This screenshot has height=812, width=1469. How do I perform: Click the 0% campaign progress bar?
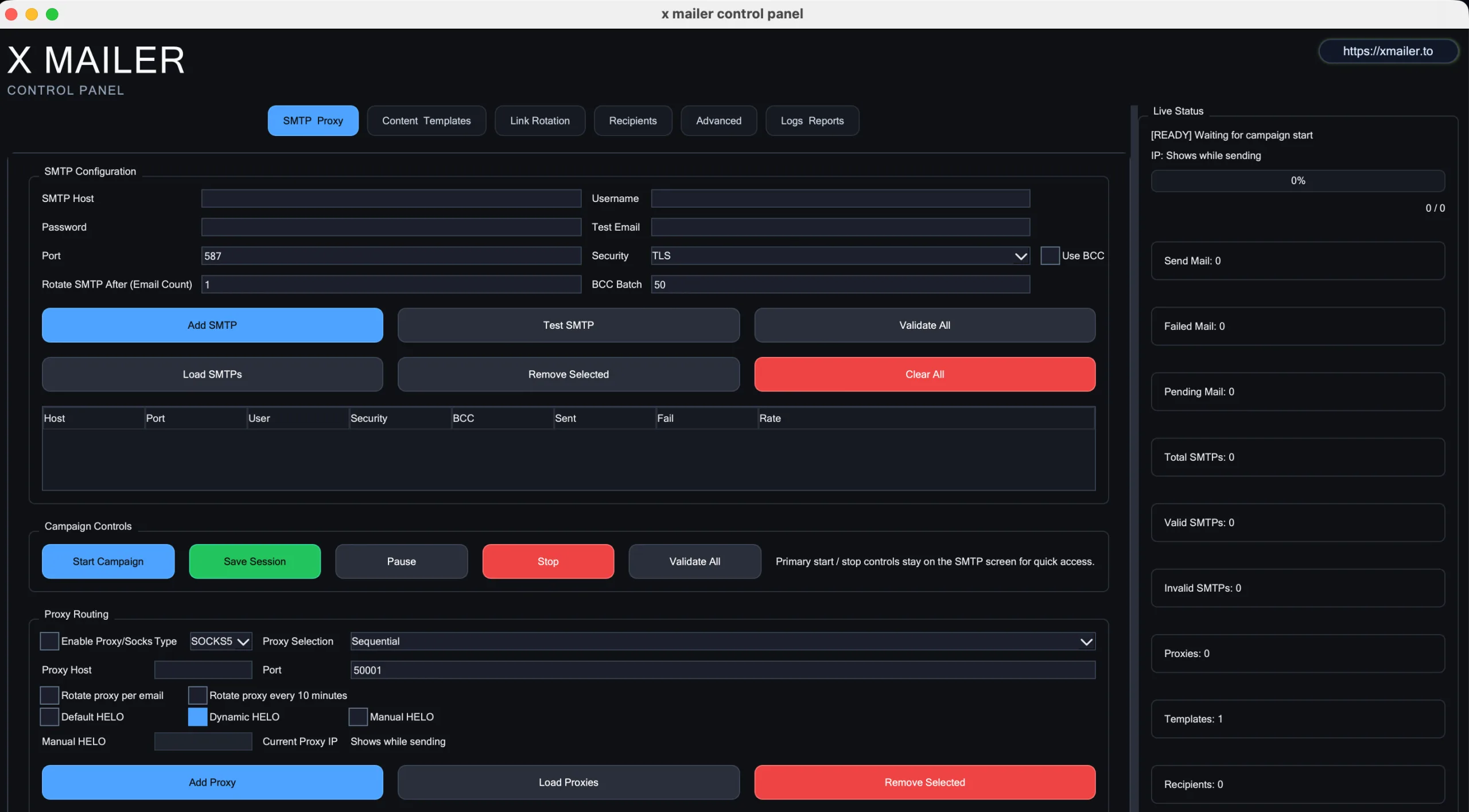click(x=1298, y=181)
